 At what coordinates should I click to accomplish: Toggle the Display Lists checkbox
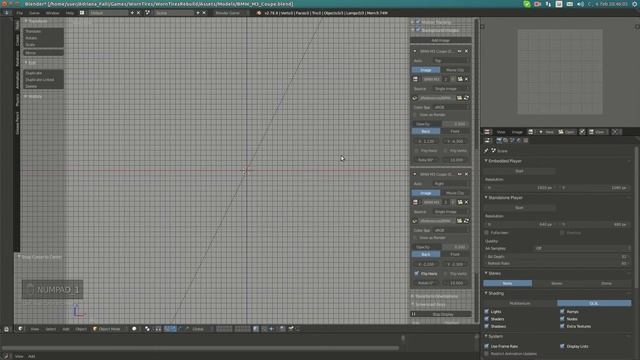(x=562, y=347)
